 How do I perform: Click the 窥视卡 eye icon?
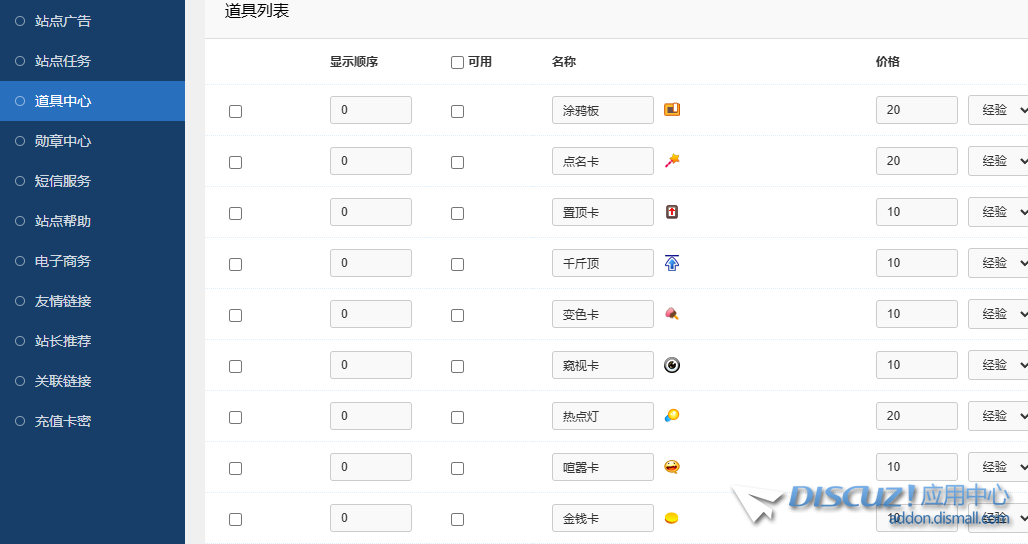pos(672,365)
